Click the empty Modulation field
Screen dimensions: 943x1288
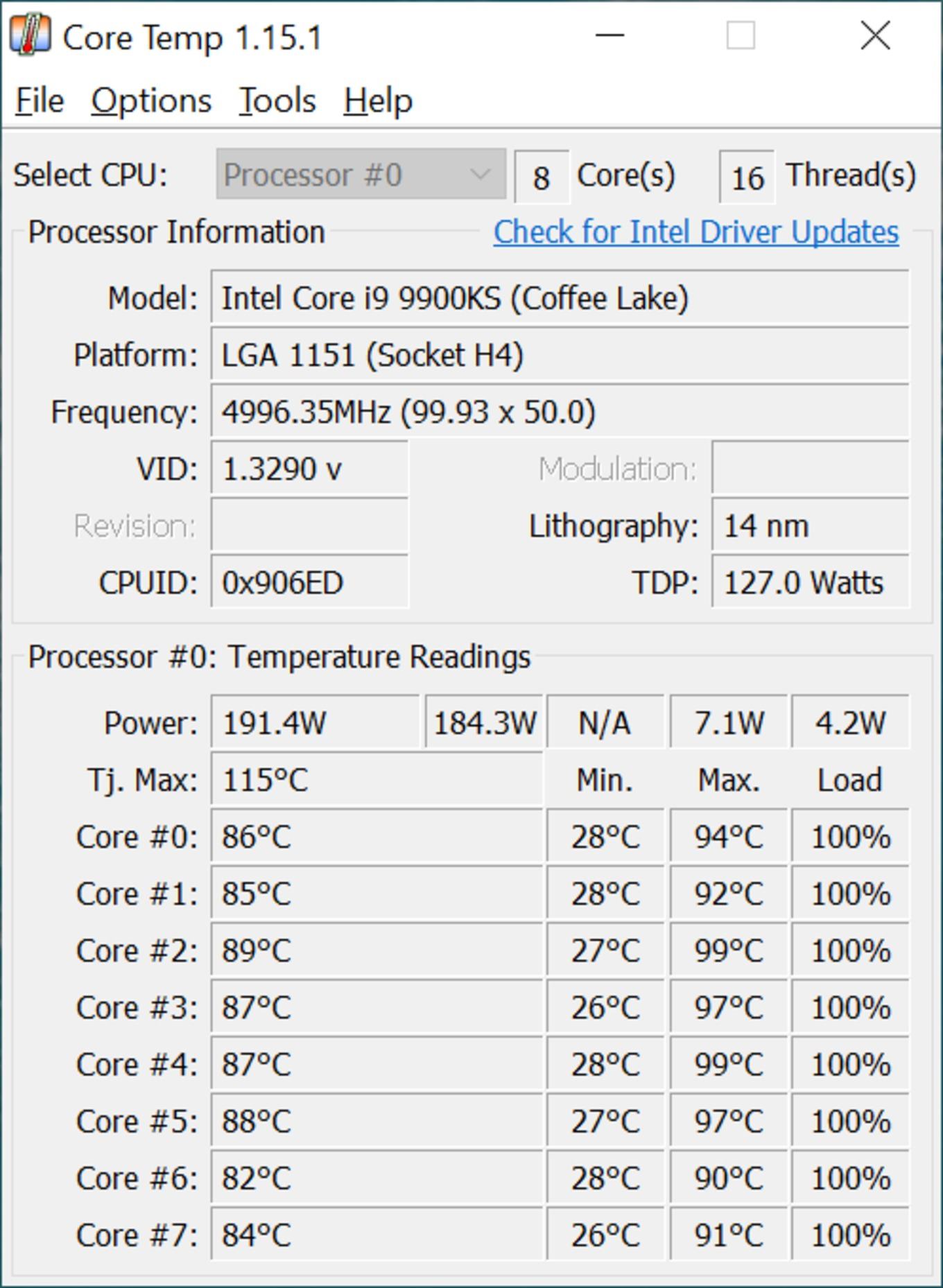click(810, 469)
